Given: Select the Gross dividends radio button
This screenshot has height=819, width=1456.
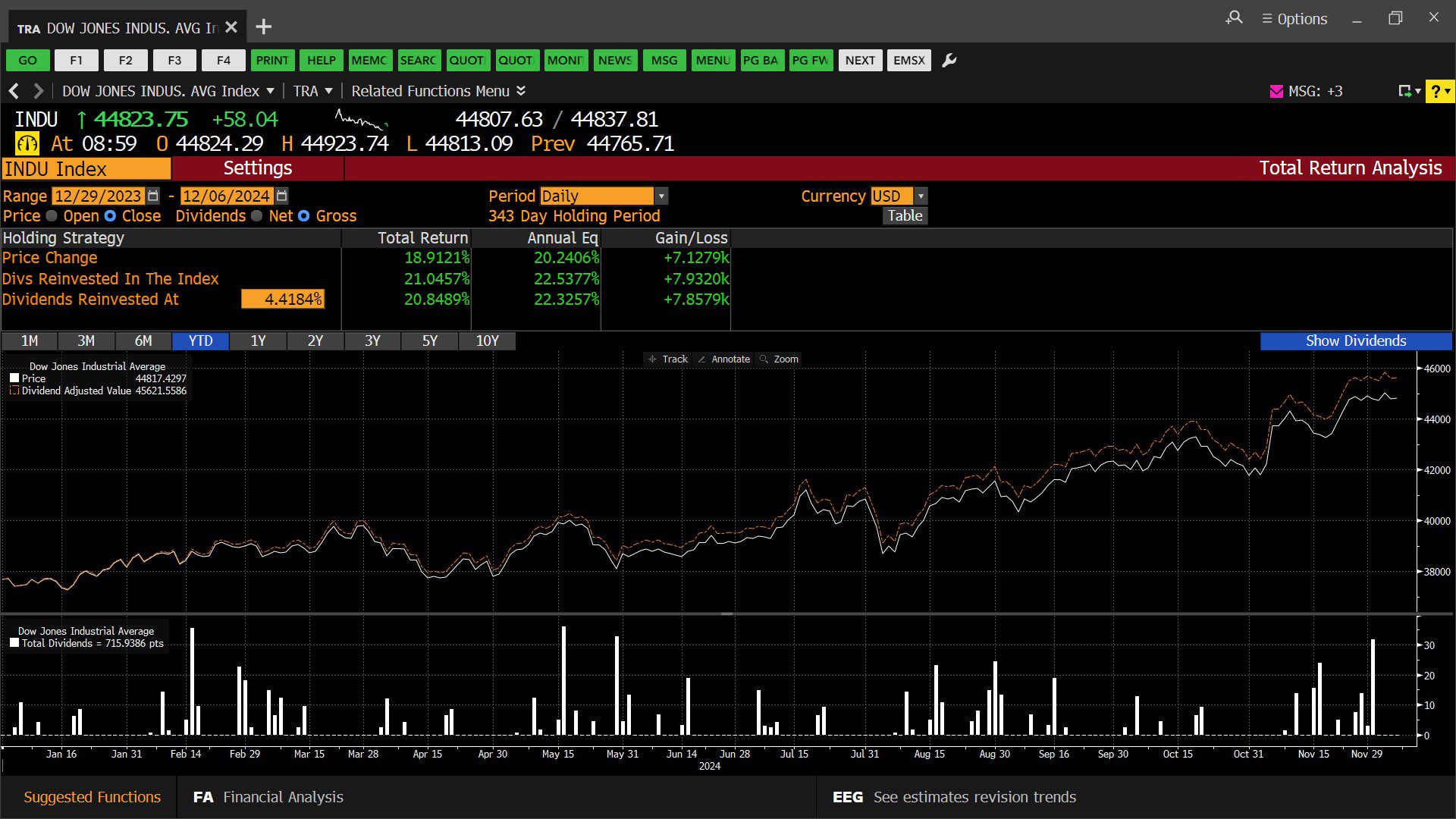Looking at the screenshot, I should coord(304,216).
